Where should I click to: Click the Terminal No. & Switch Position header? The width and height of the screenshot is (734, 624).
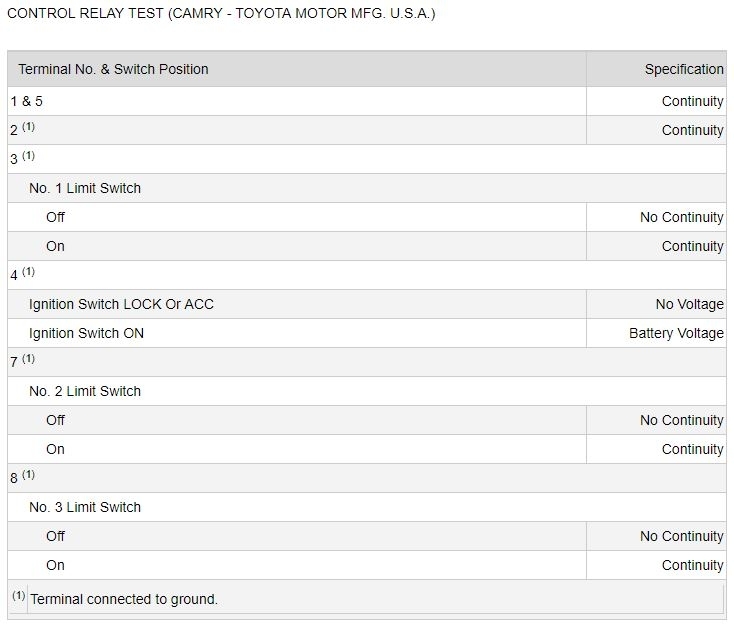(113, 69)
